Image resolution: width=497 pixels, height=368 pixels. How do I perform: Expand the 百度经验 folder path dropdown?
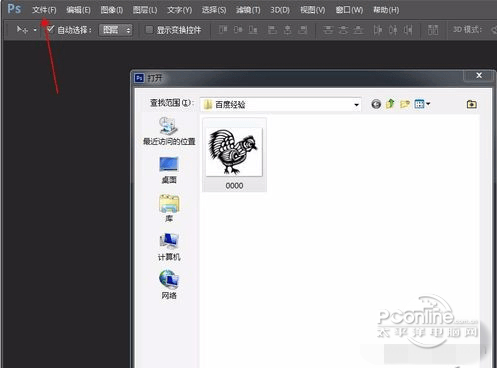(356, 105)
